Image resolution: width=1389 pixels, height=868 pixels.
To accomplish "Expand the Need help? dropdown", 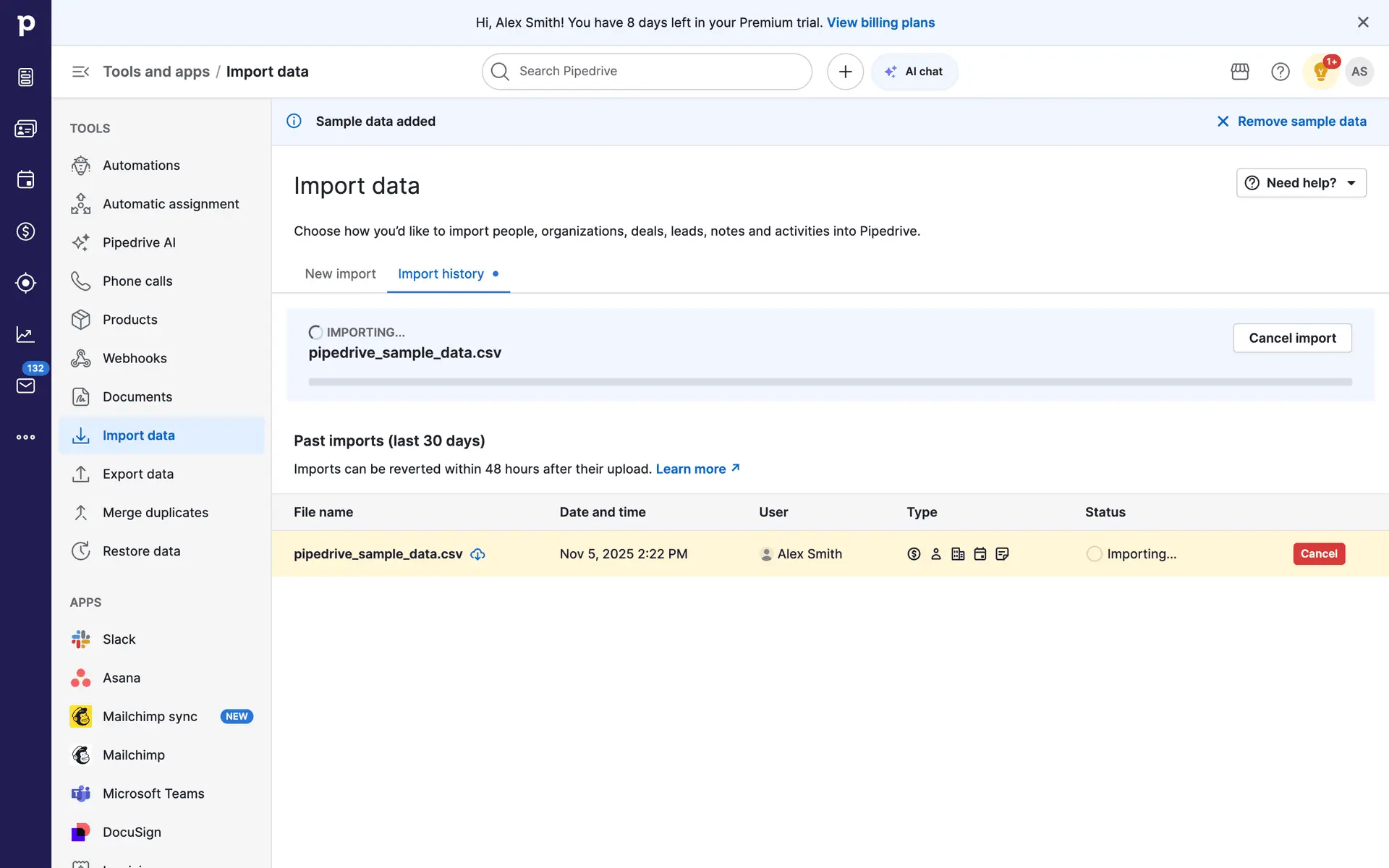I will [x=1301, y=183].
